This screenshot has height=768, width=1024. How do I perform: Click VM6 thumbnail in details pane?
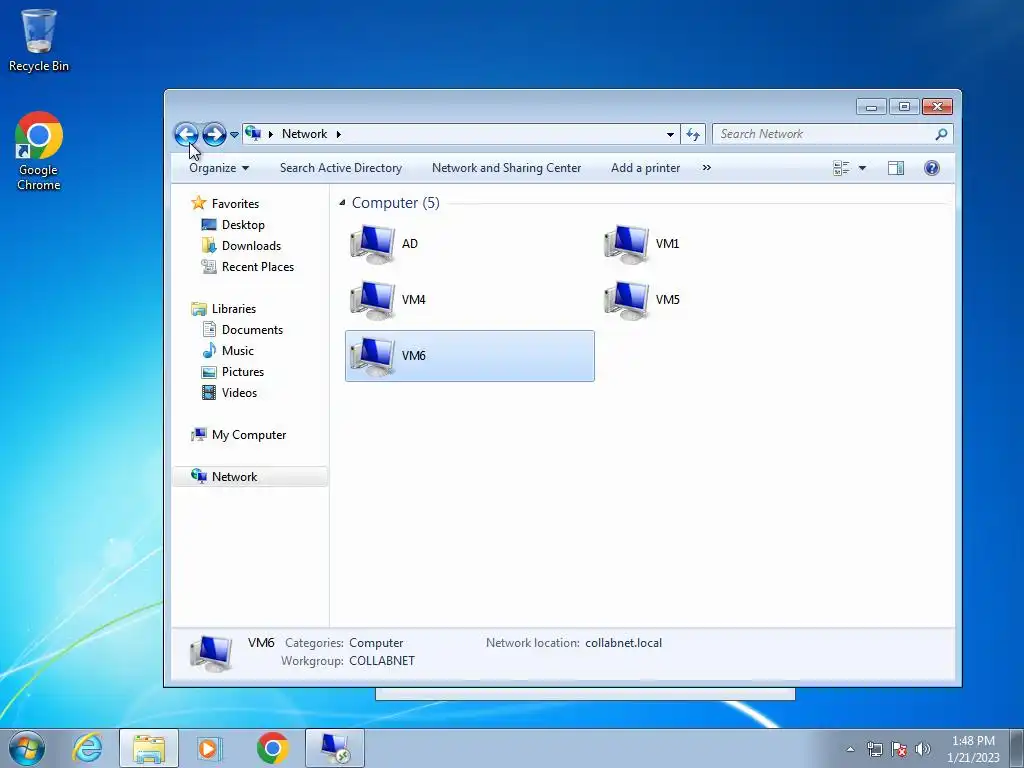click(x=211, y=654)
